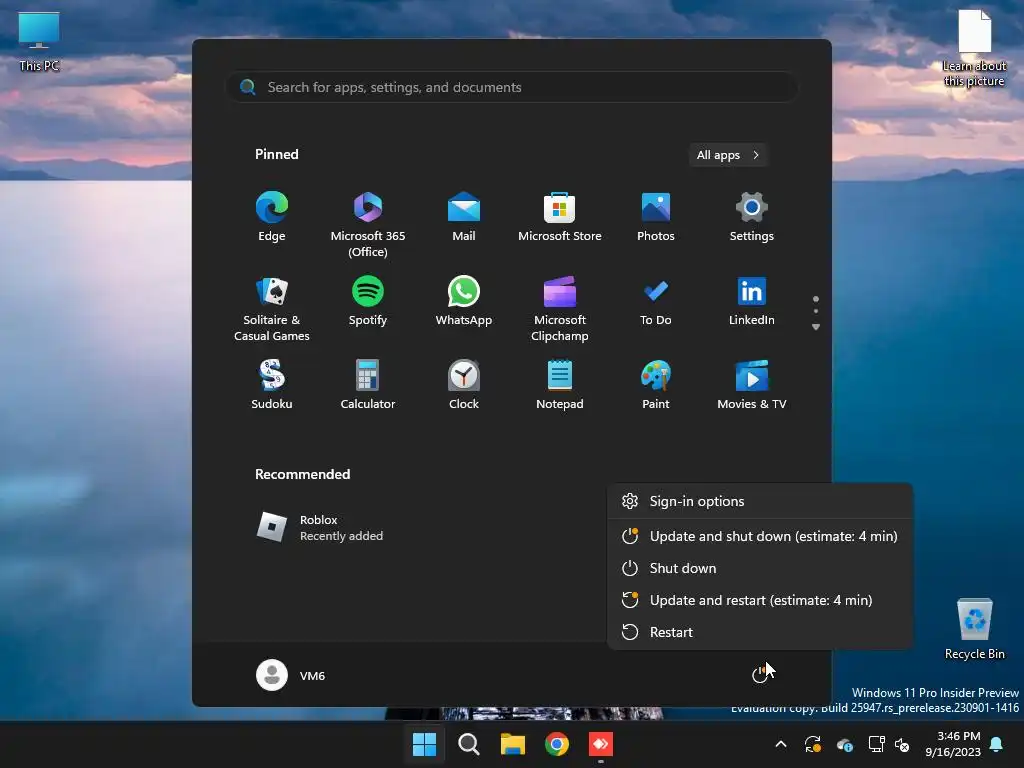Choose Update and shut down
Screen dimensions: 1024x768
[760, 536]
